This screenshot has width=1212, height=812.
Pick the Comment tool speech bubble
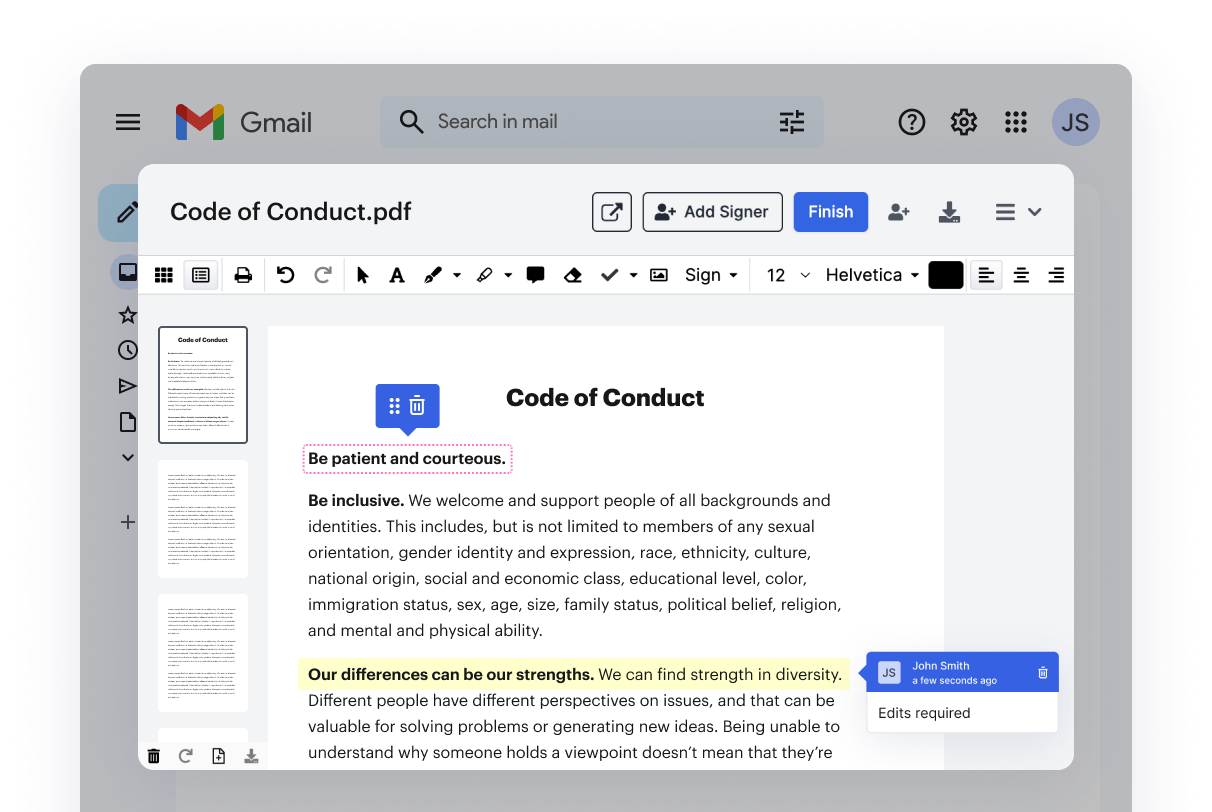click(x=535, y=275)
